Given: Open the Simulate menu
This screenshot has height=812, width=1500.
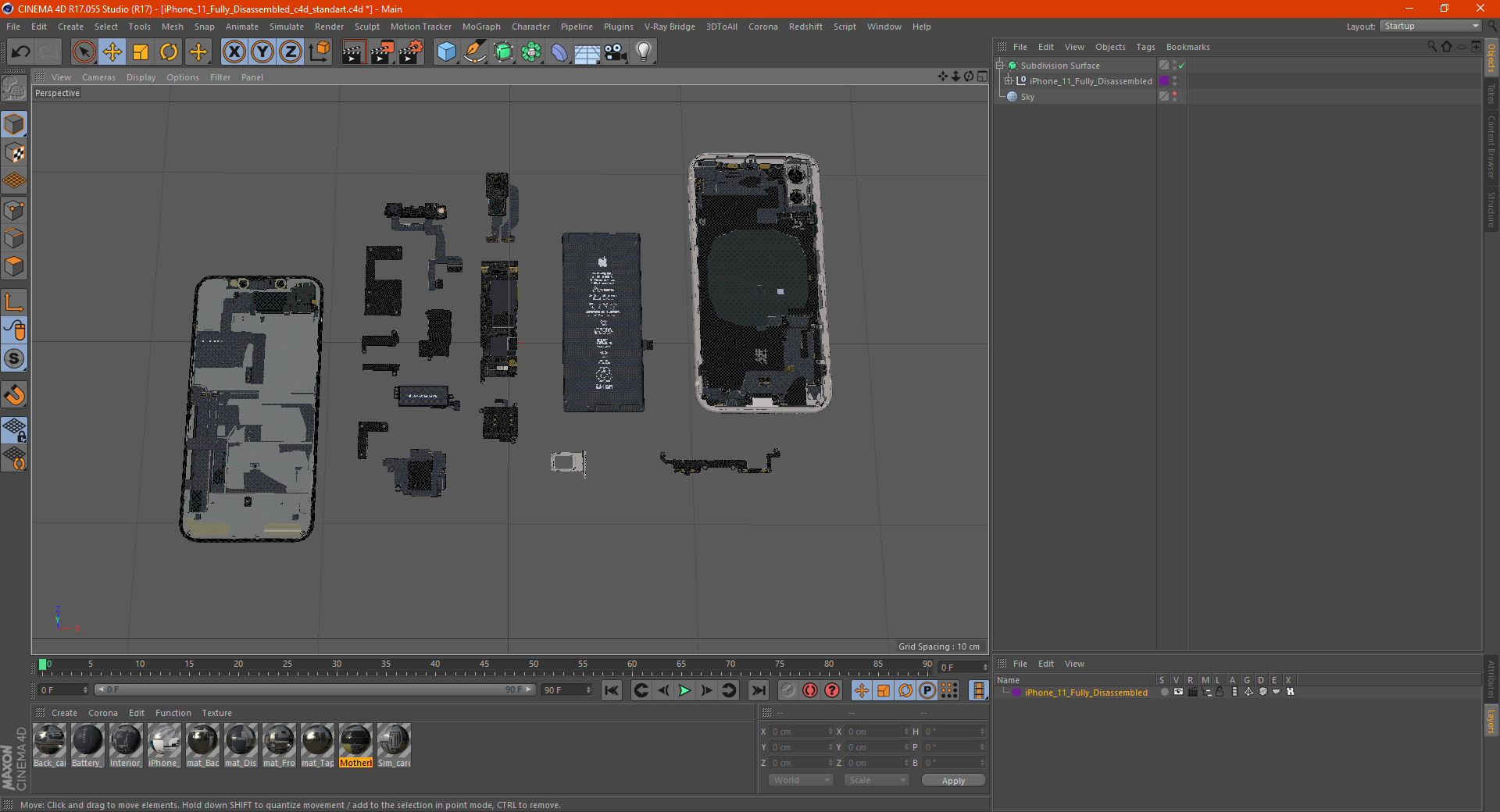Looking at the screenshot, I should click(287, 27).
